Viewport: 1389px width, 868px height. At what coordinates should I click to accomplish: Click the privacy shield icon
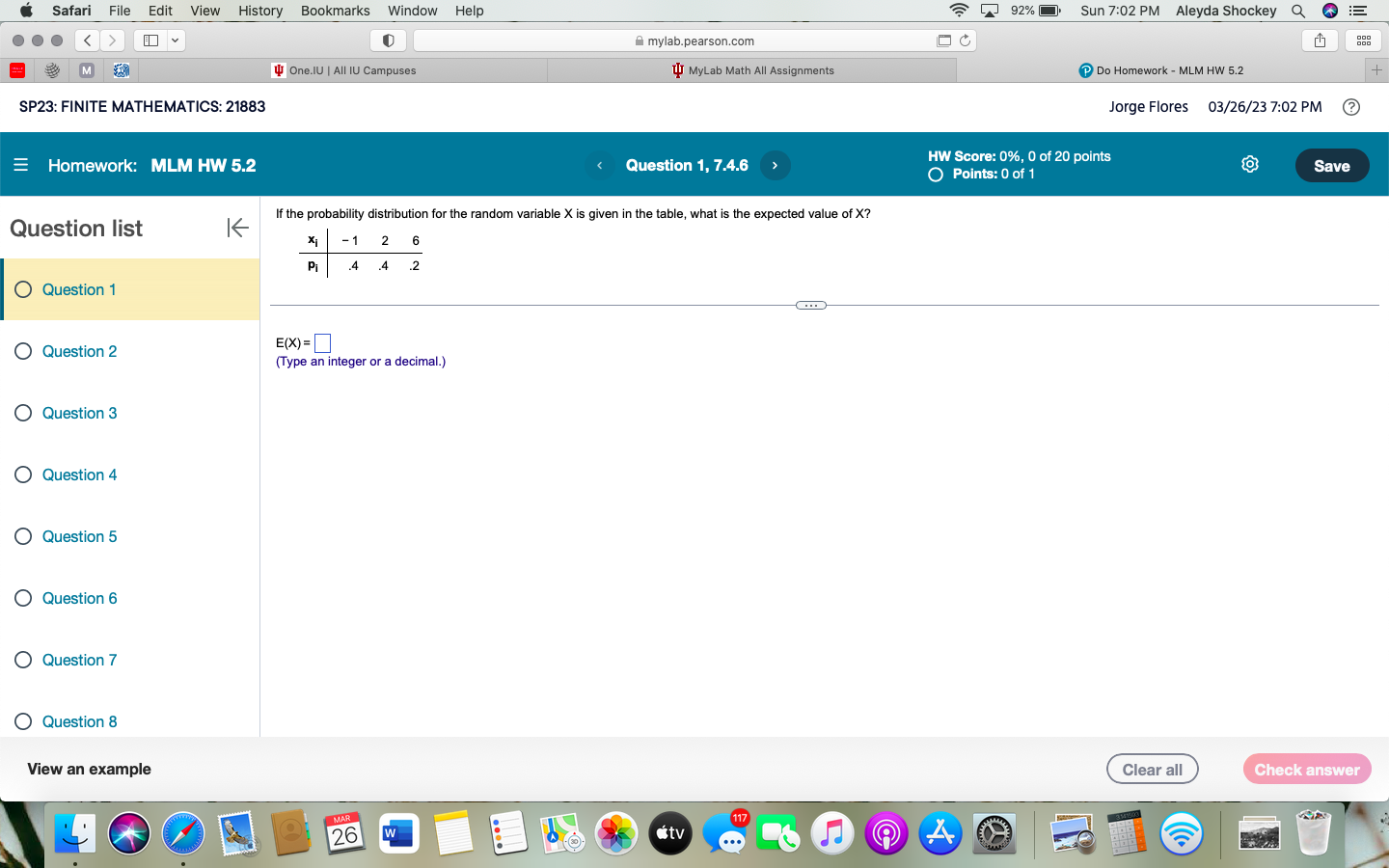click(388, 41)
